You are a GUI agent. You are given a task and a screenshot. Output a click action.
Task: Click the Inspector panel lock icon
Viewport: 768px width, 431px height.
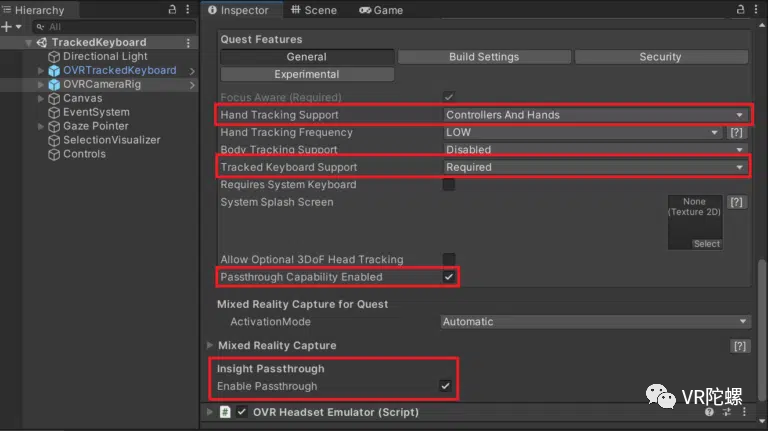pyautogui.click(x=741, y=9)
